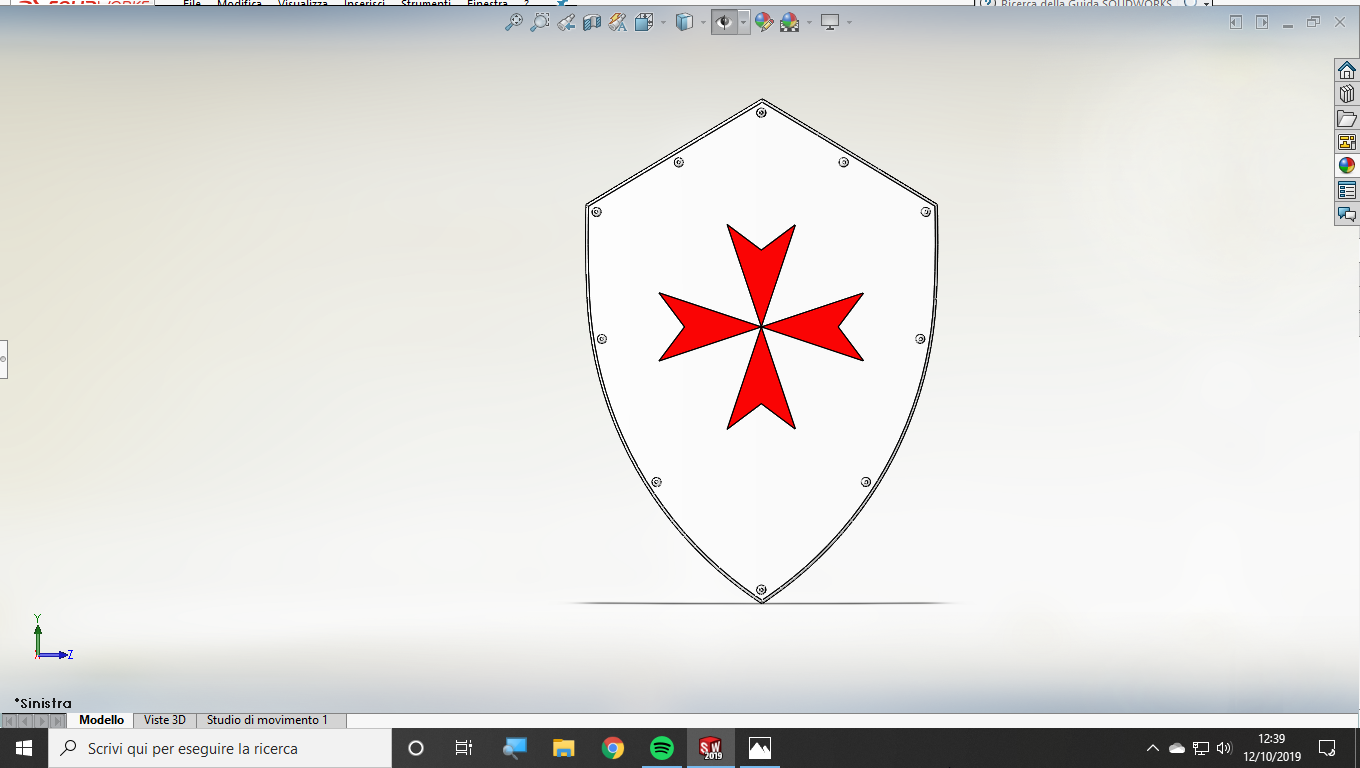1360x768 pixels.
Task: Open the Edit Appearance tool
Action: point(764,21)
